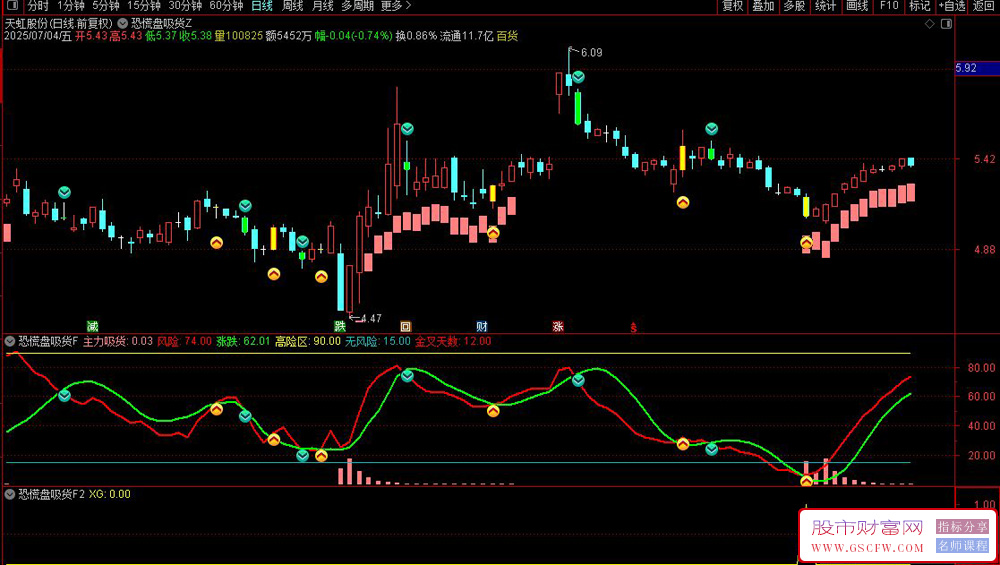Image resolution: width=1000 pixels, height=565 pixels.
Task: Click the sell signal icon beside 6.09 peak
Action: pos(578,77)
